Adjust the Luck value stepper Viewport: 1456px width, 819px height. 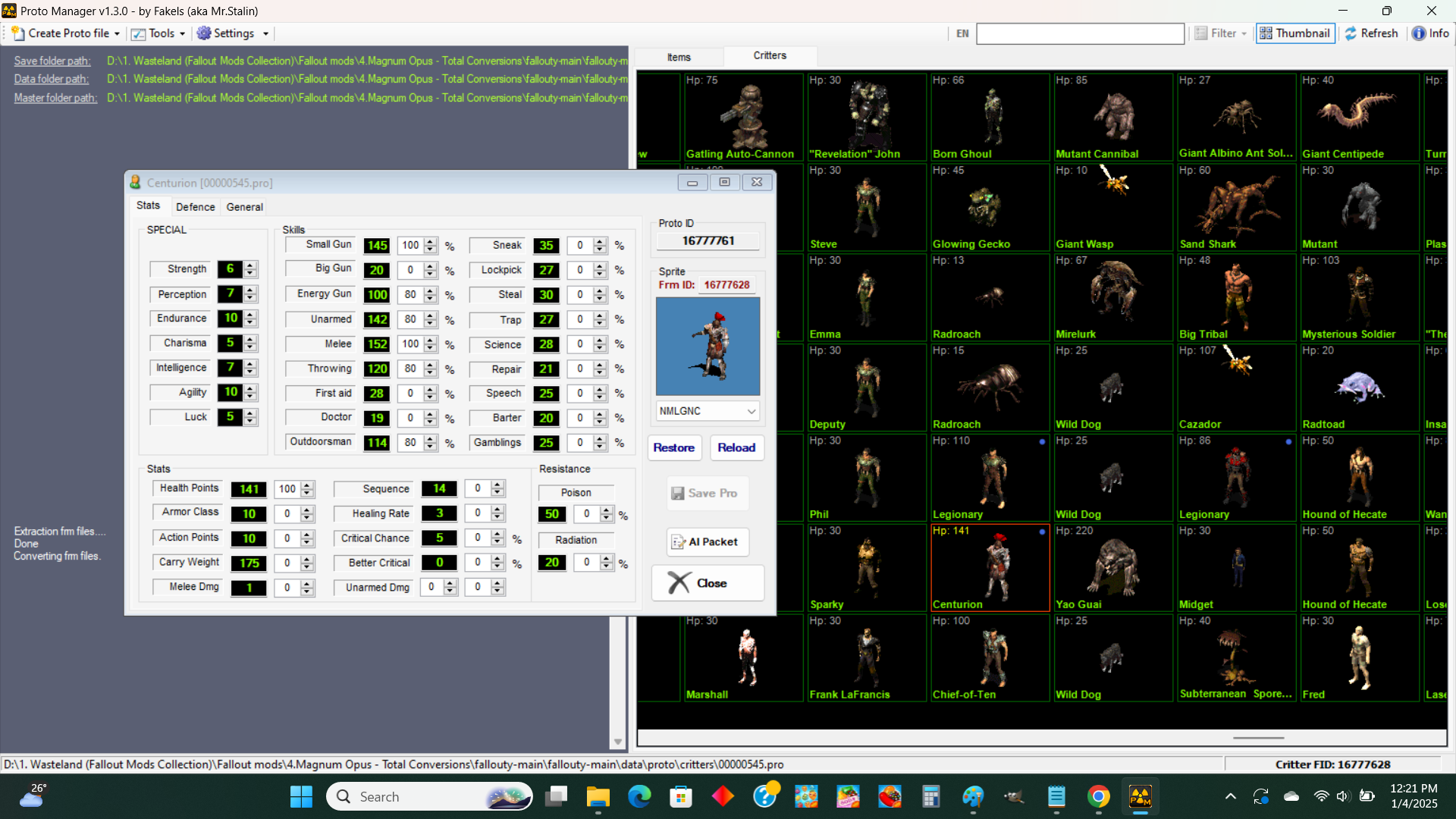tap(250, 417)
